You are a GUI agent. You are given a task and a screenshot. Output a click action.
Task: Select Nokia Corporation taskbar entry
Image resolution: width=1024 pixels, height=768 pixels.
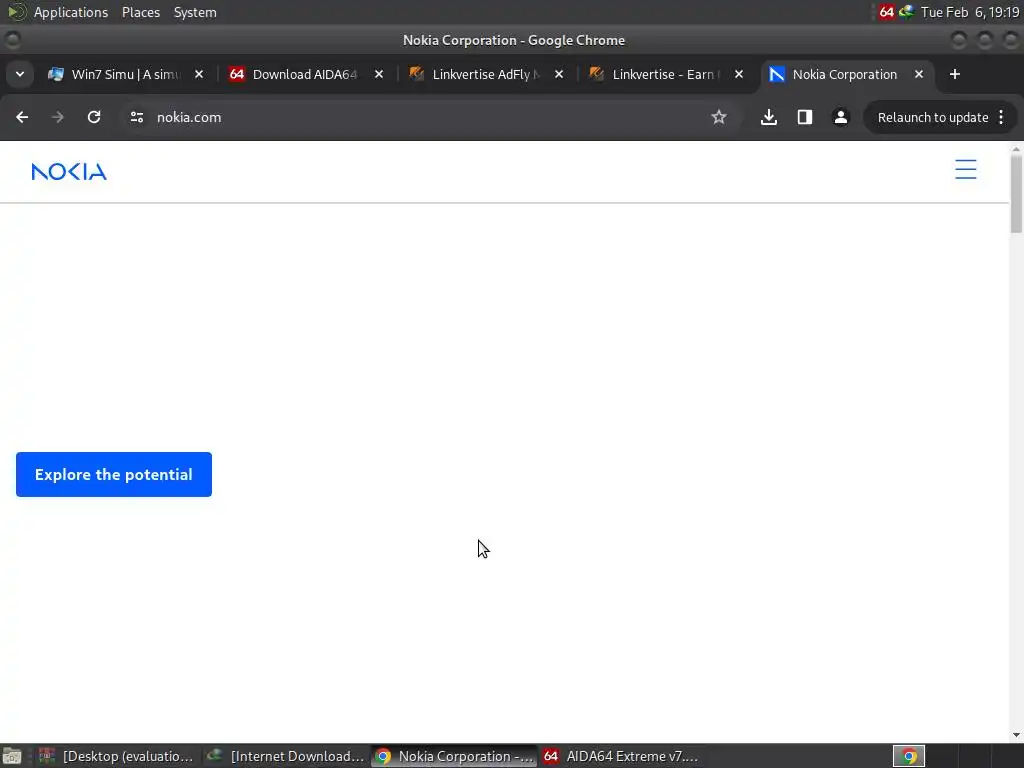tap(455, 756)
